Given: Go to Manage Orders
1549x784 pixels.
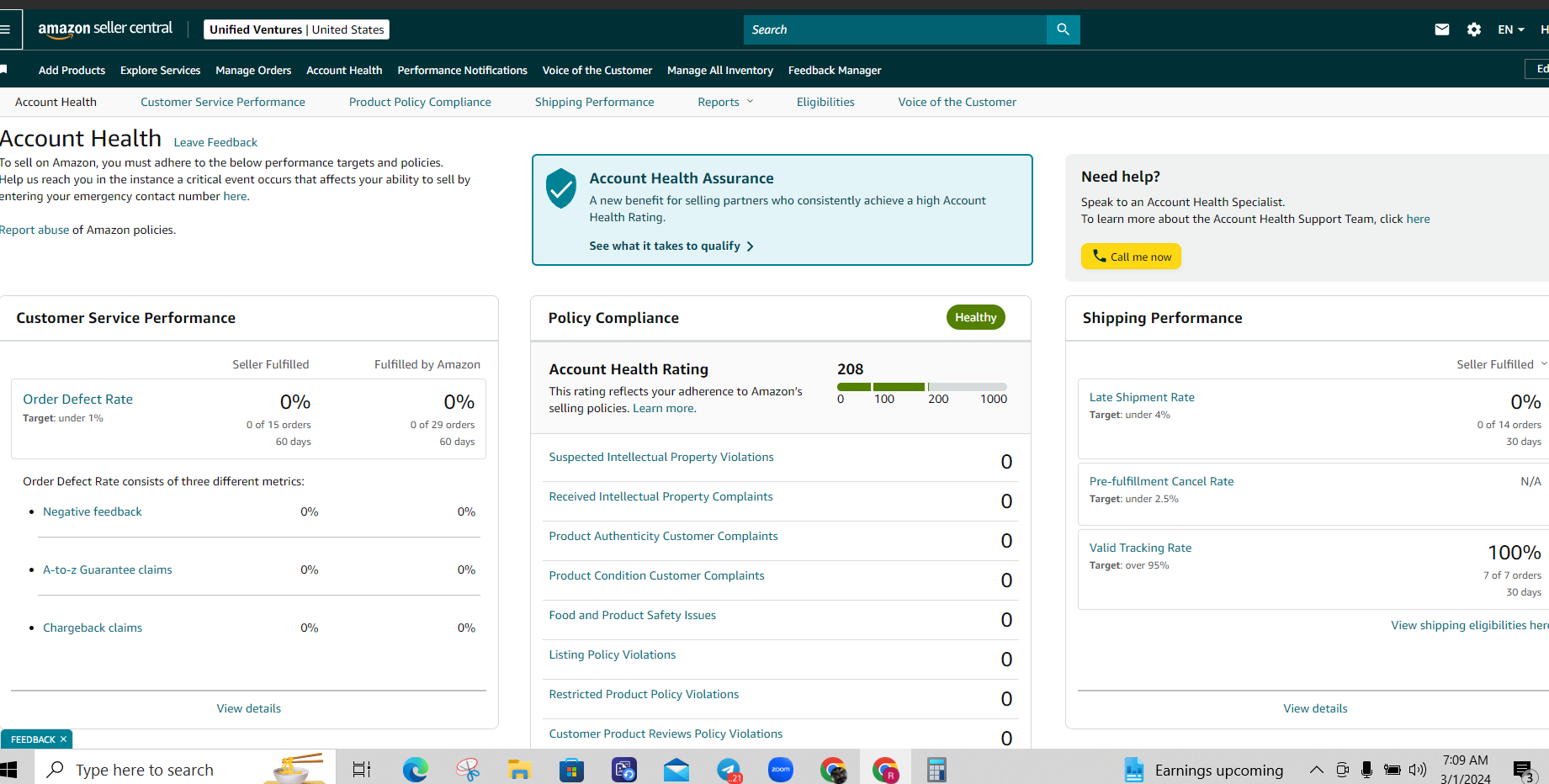Looking at the screenshot, I should point(253,70).
